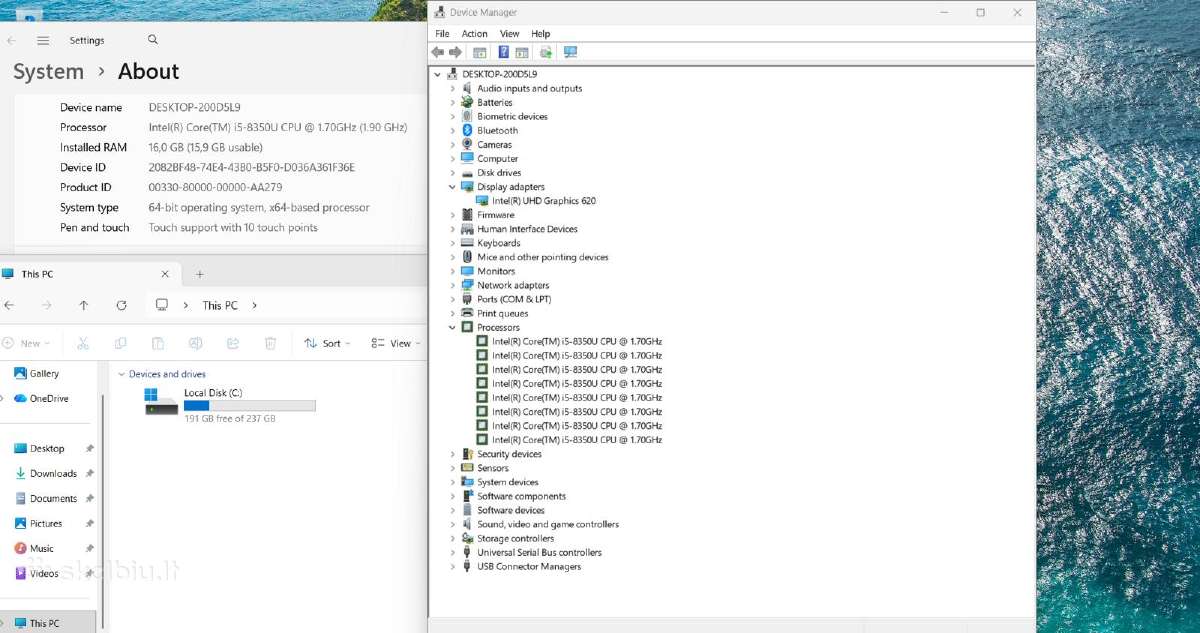Screen dimensions: 1200x633
Task: Click the Device ID value text
Action: click(252, 168)
